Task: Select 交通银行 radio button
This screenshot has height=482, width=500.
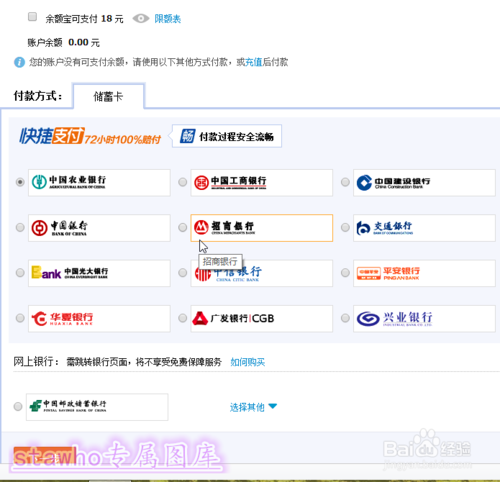Action: (x=345, y=227)
